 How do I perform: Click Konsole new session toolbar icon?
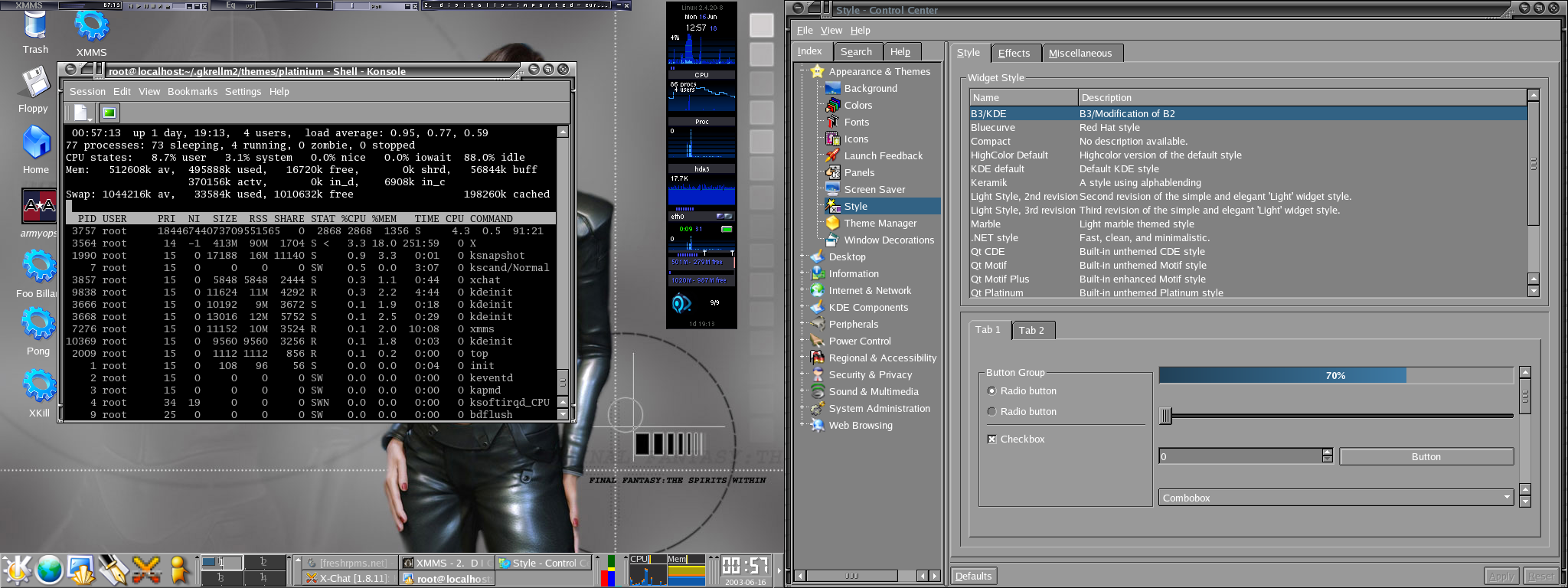click(80, 113)
